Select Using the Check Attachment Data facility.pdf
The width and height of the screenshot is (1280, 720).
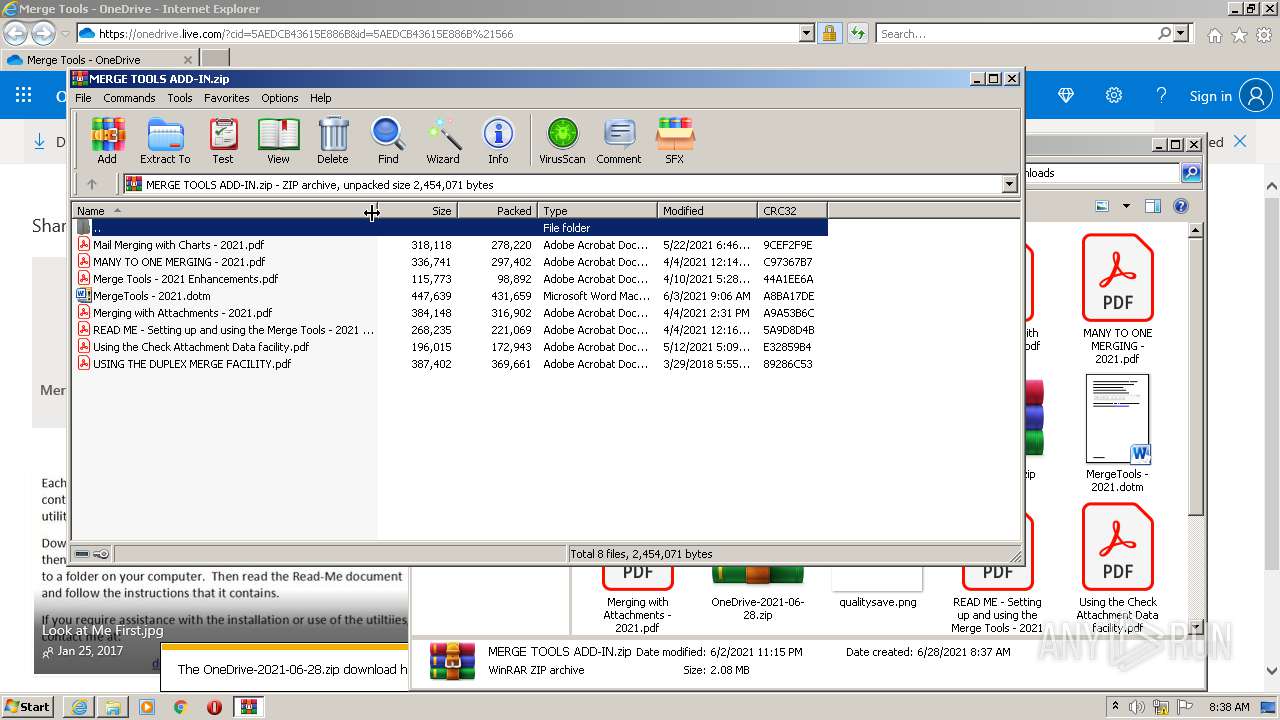(450, 347)
